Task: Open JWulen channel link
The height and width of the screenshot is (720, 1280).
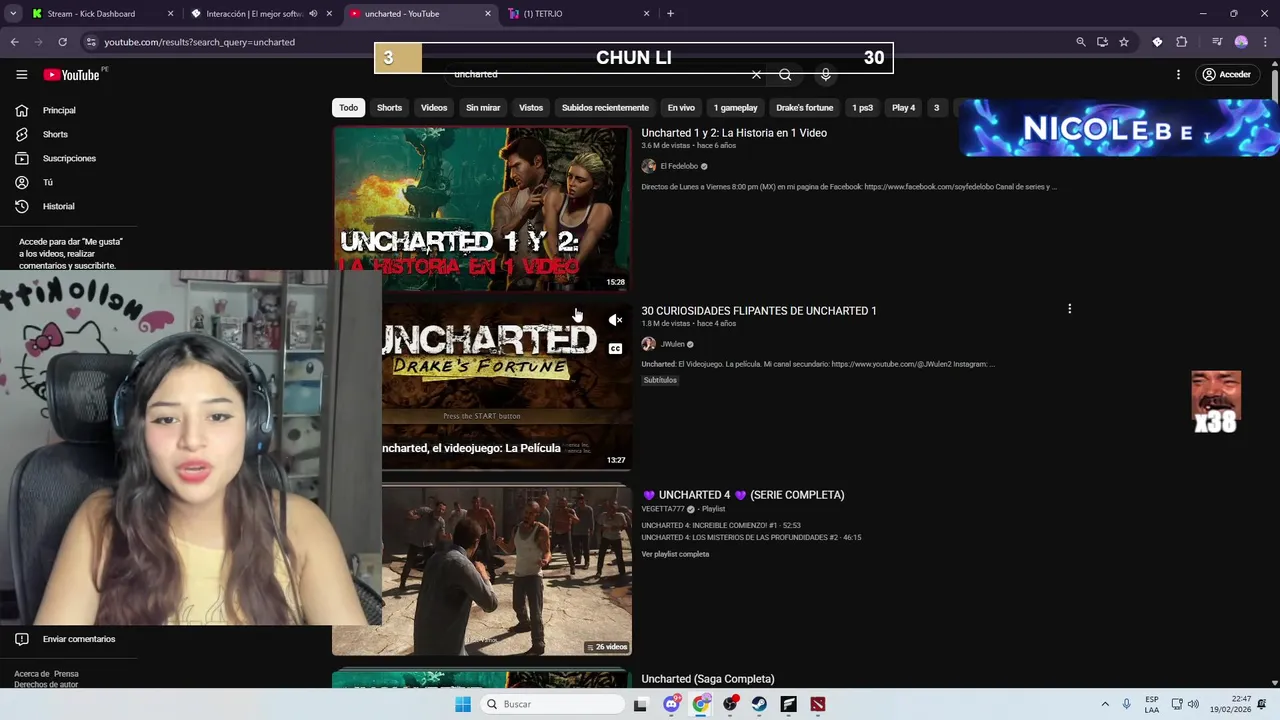Action: tap(672, 344)
